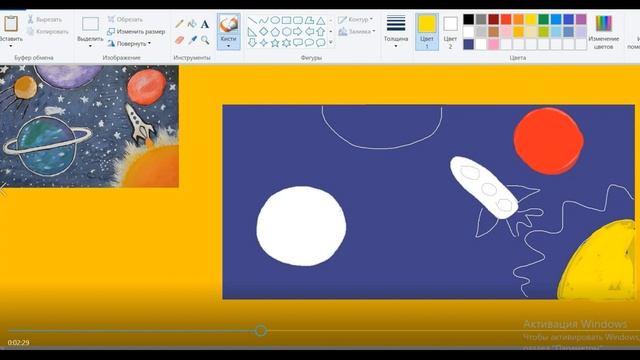Choose the Polygon shape
This screenshot has width=640, height=360.
click(309, 20)
